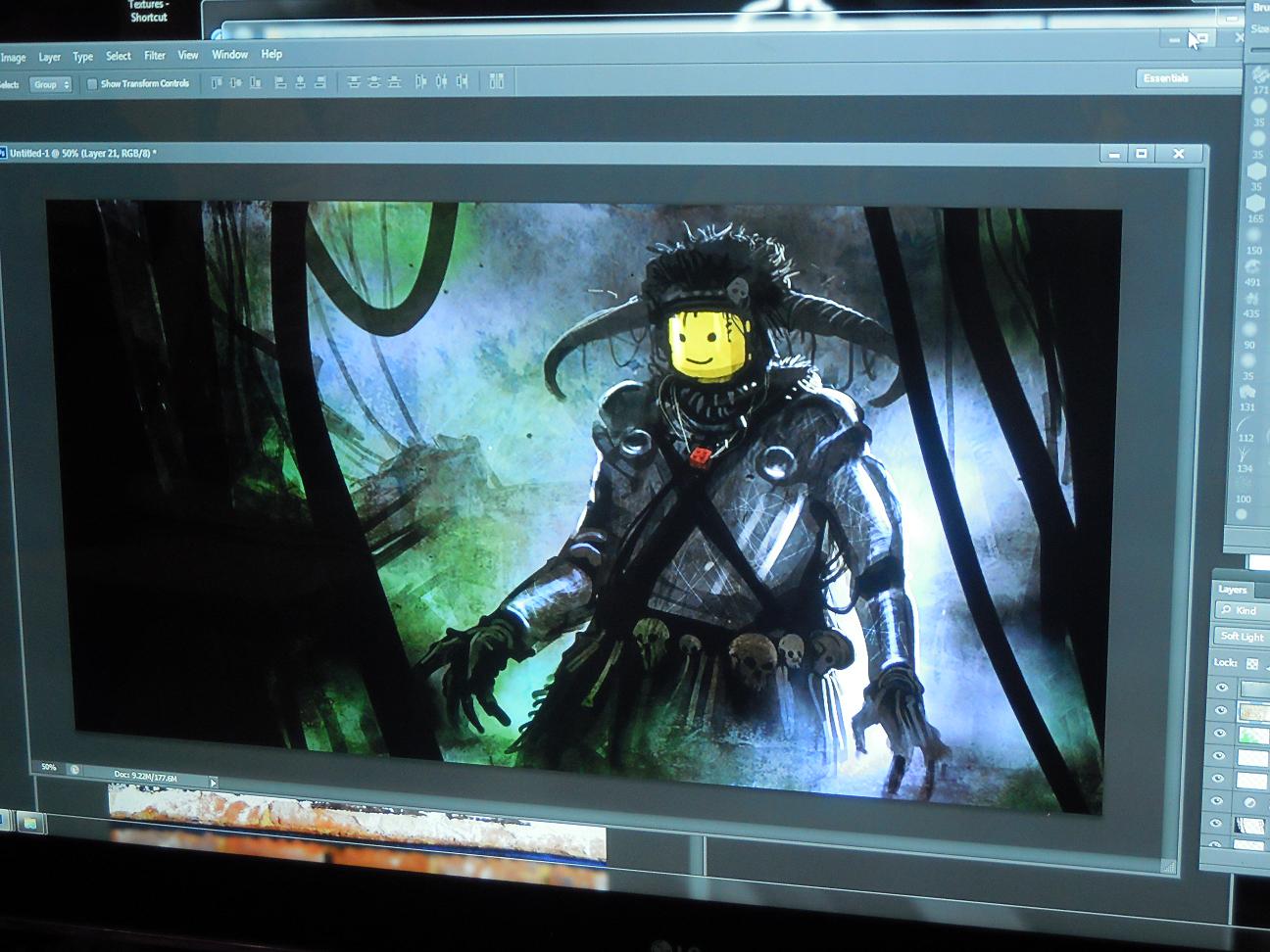Enable the Show Transform Controls checkbox
1270x952 pixels.
tap(92, 84)
